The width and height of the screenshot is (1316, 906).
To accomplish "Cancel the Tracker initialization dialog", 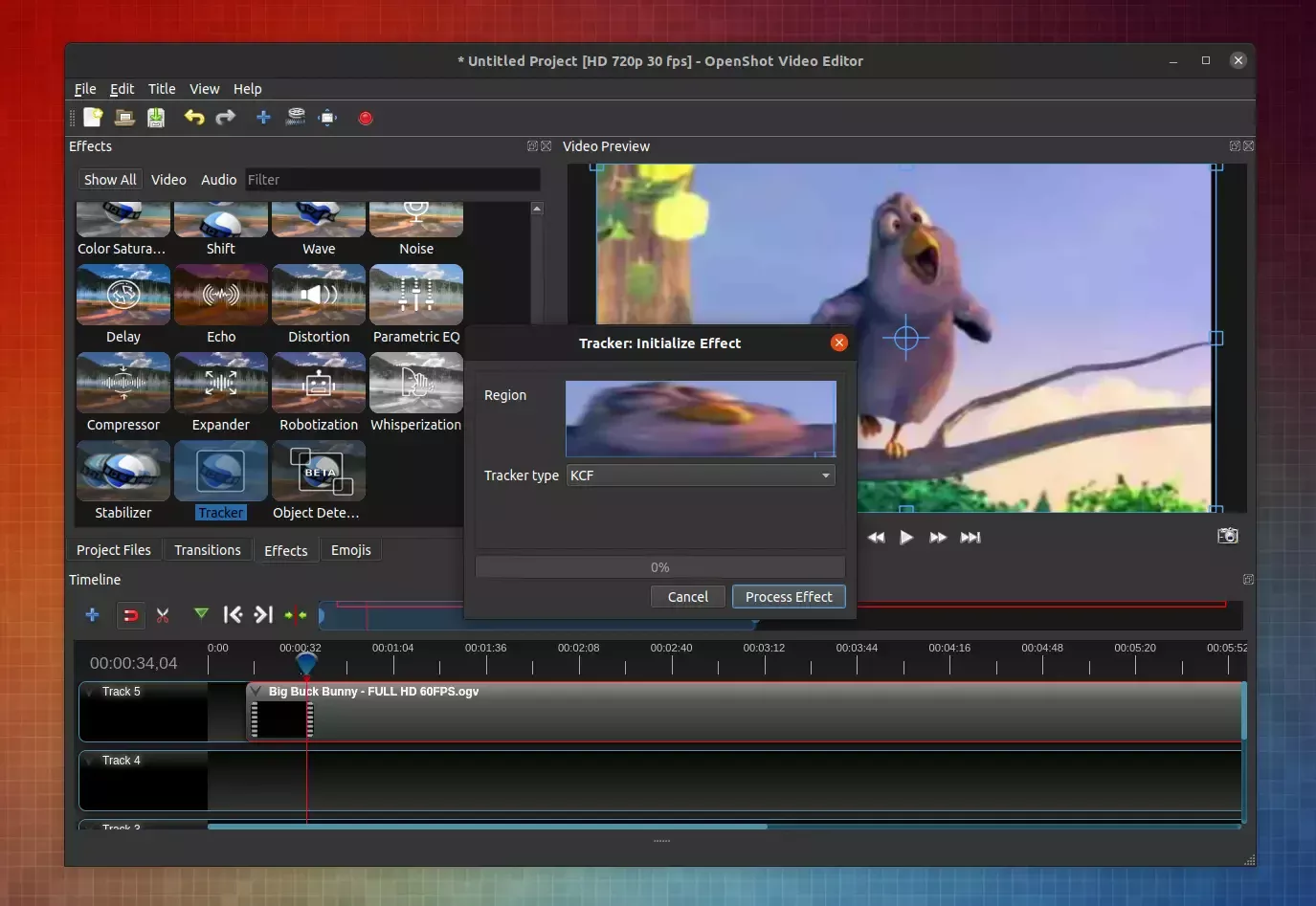I will pos(687,596).
